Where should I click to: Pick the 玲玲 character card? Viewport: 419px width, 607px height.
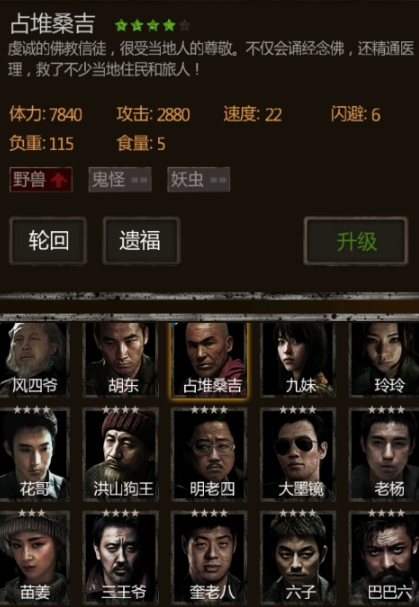tap(384, 359)
